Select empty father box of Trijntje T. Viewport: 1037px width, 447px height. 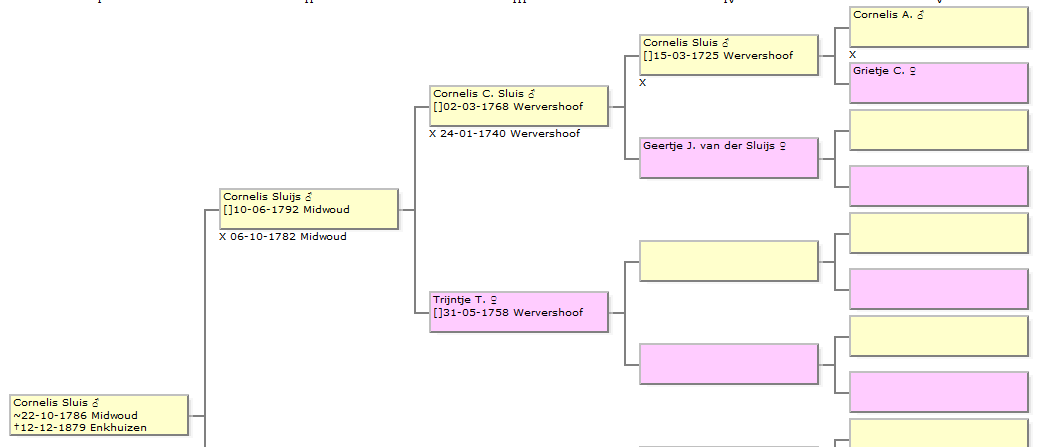point(729,261)
